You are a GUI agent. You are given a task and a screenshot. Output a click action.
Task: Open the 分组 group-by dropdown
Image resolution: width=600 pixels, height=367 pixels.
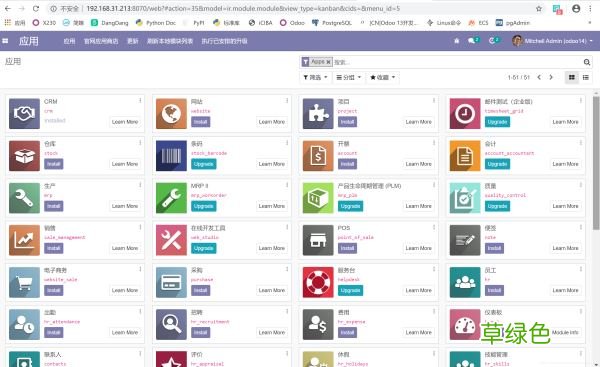coord(349,77)
